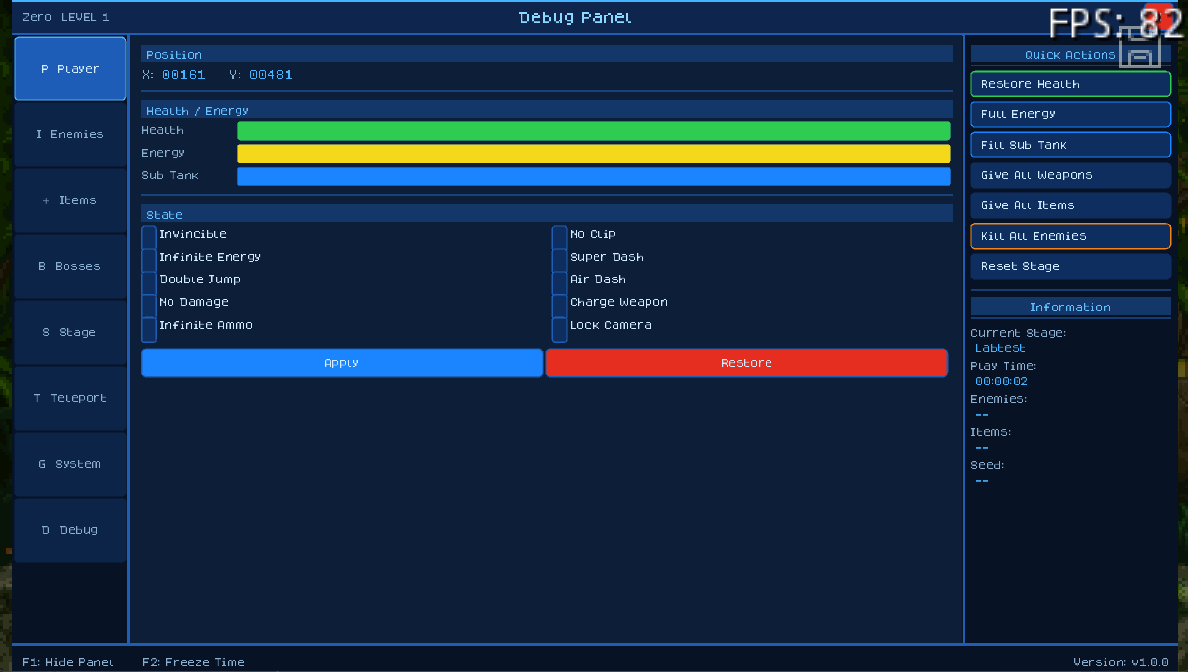Toggle Infinite Energy checkbox
This screenshot has height=672, width=1188.
148,258
